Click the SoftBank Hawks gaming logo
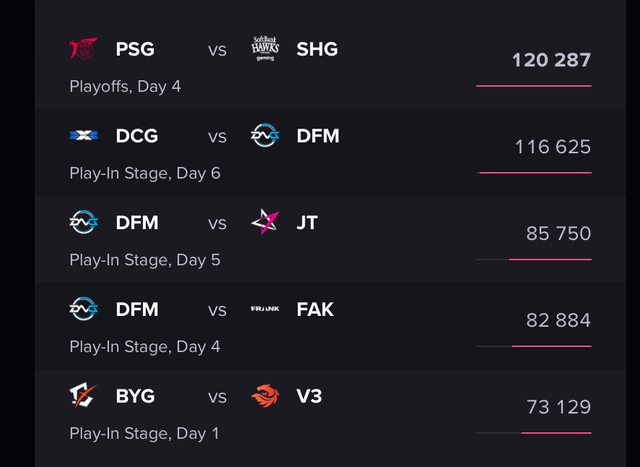640x467 pixels. pos(265,48)
